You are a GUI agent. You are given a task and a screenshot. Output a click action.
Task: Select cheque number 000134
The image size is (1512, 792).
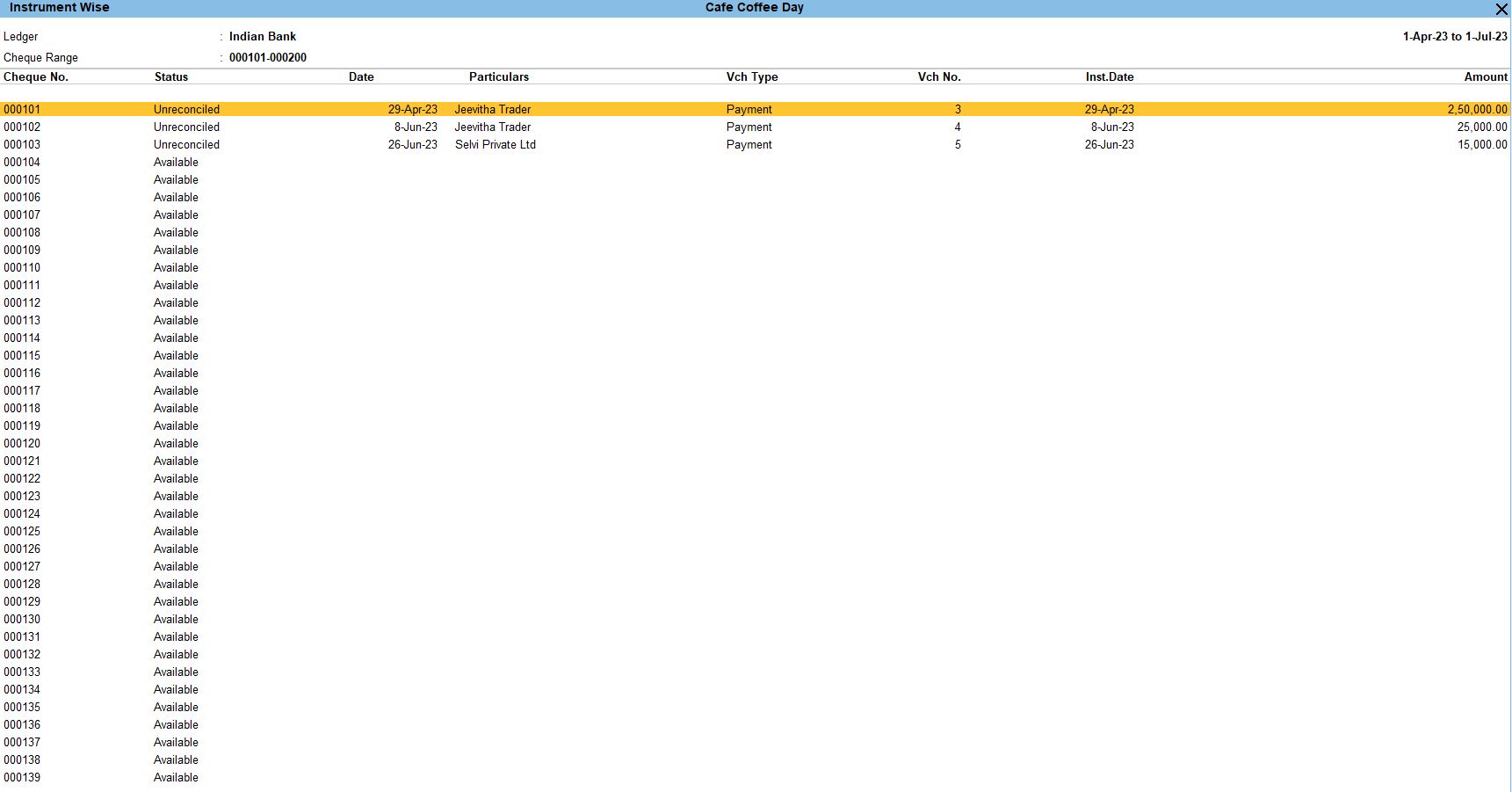point(22,689)
